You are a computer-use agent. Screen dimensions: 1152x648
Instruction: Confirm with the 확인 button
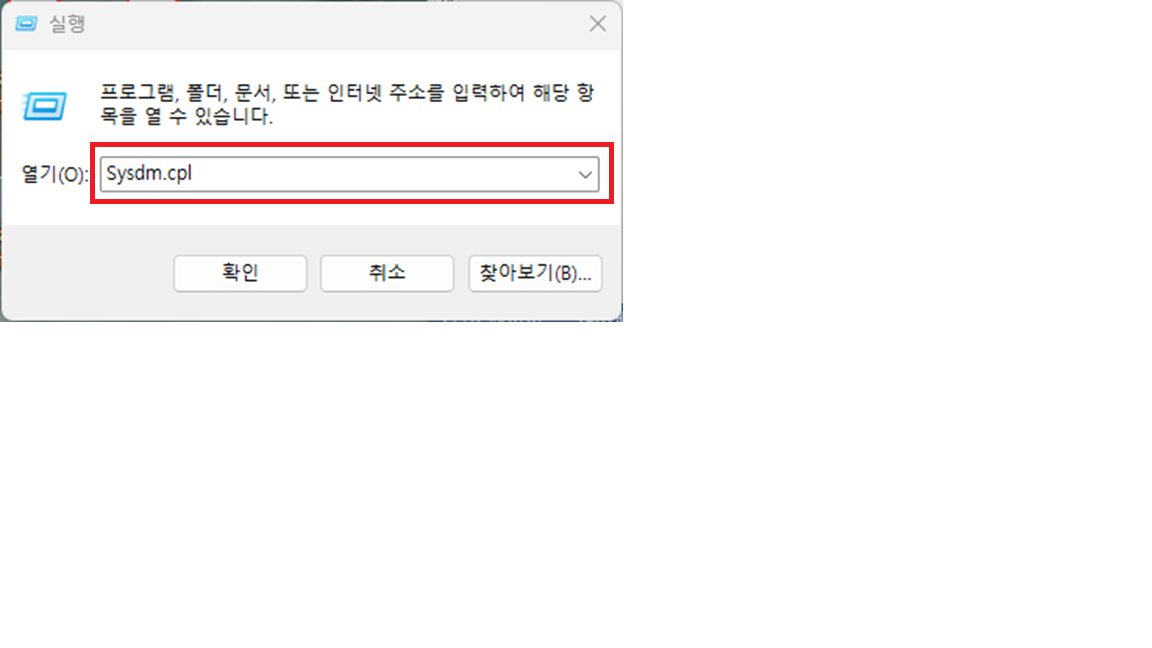[x=240, y=273]
